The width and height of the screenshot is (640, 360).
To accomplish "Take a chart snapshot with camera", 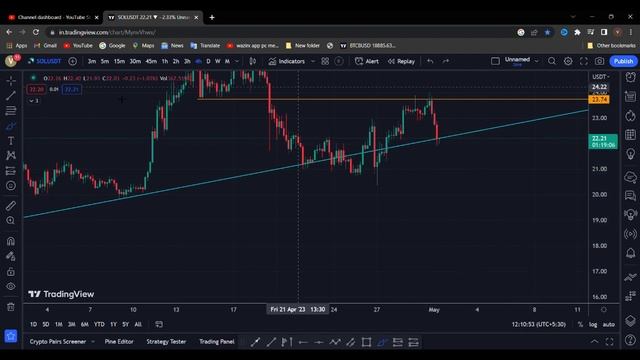I will click(599, 61).
